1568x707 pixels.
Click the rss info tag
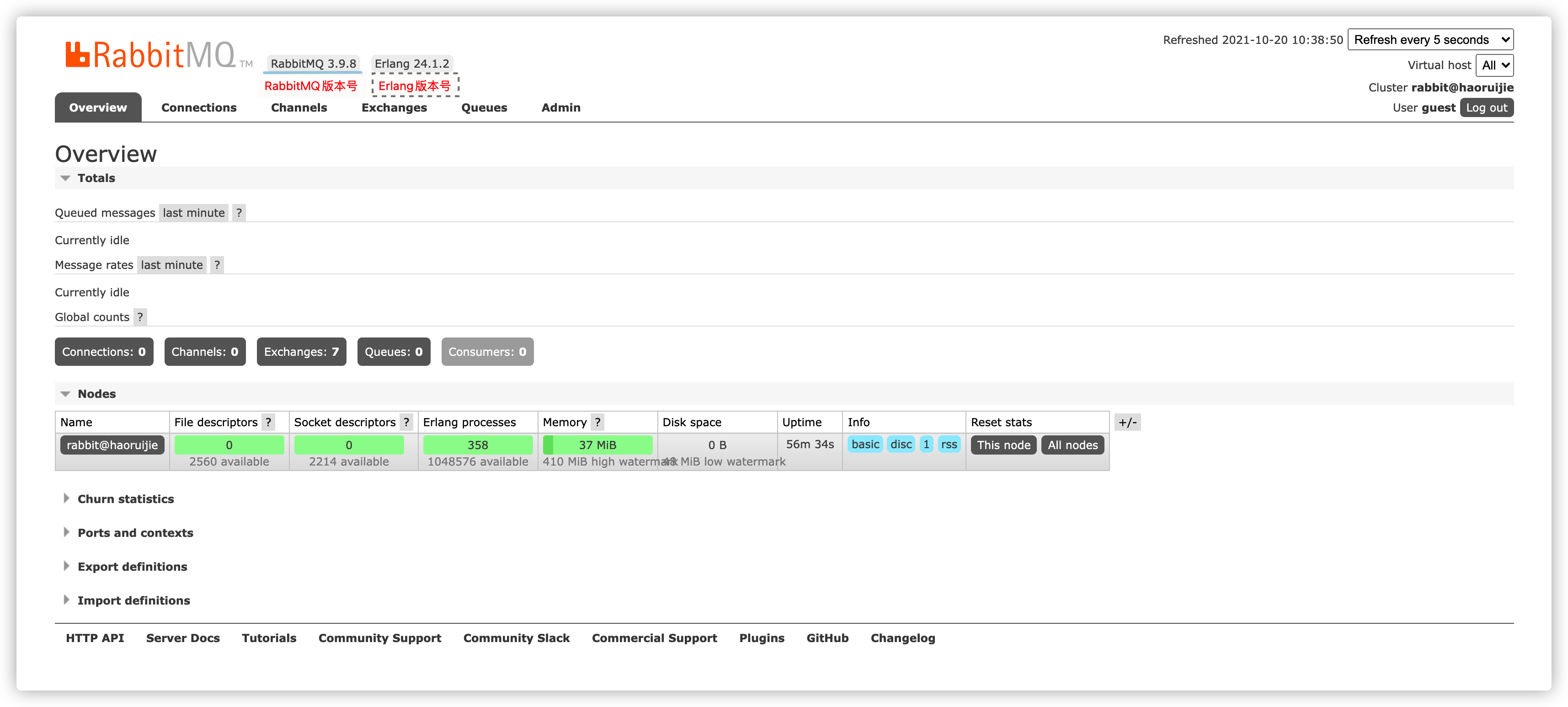tap(949, 445)
